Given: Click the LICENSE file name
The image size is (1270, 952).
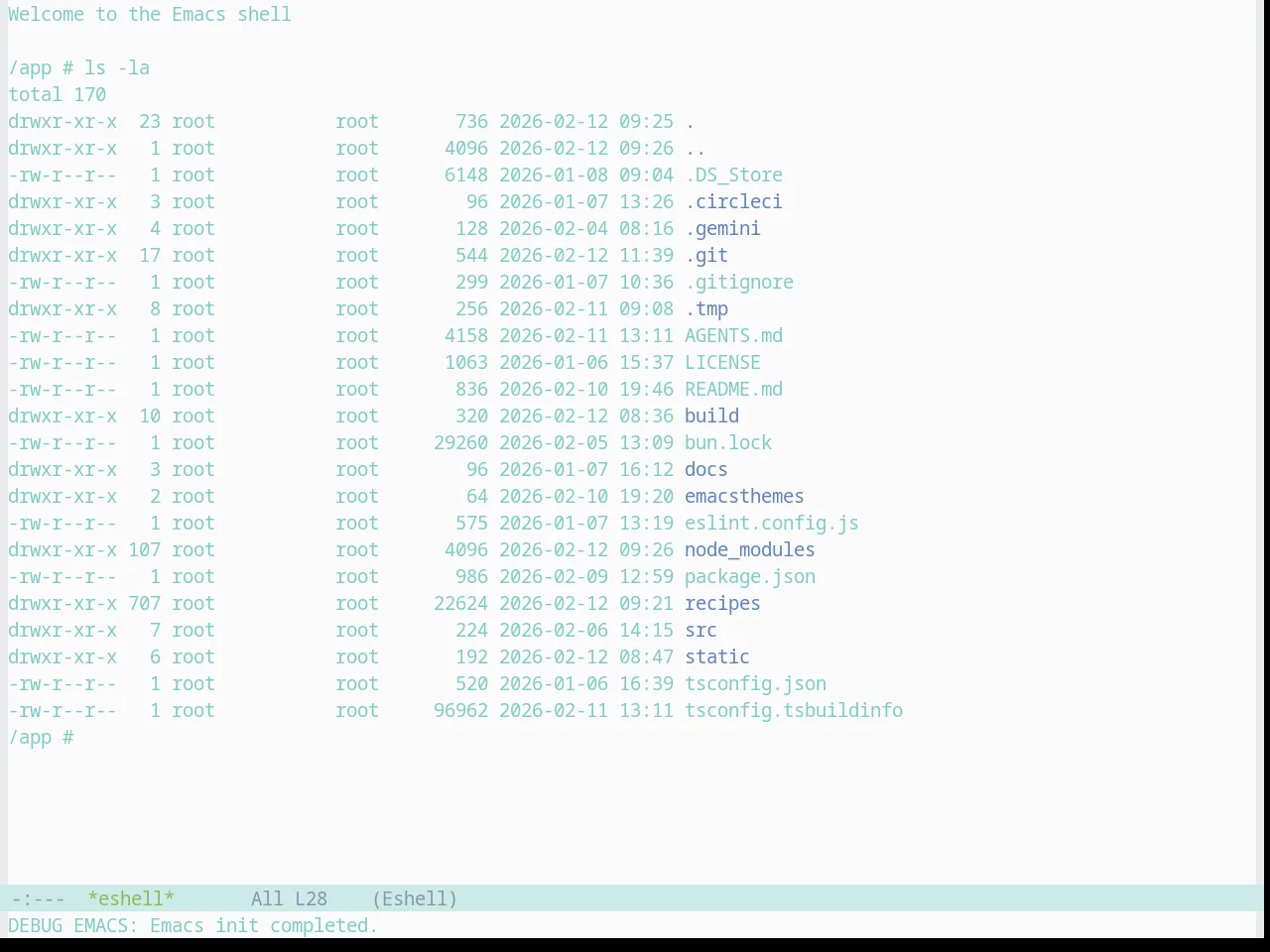Looking at the screenshot, I should (722, 363).
